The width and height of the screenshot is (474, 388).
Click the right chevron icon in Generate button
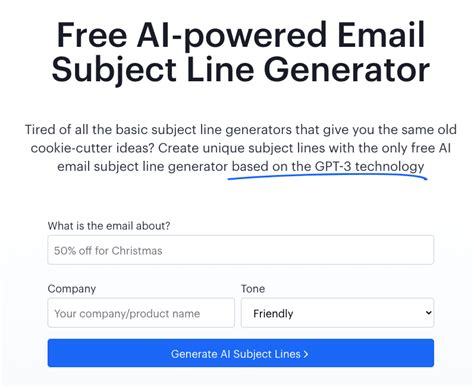(x=306, y=354)
